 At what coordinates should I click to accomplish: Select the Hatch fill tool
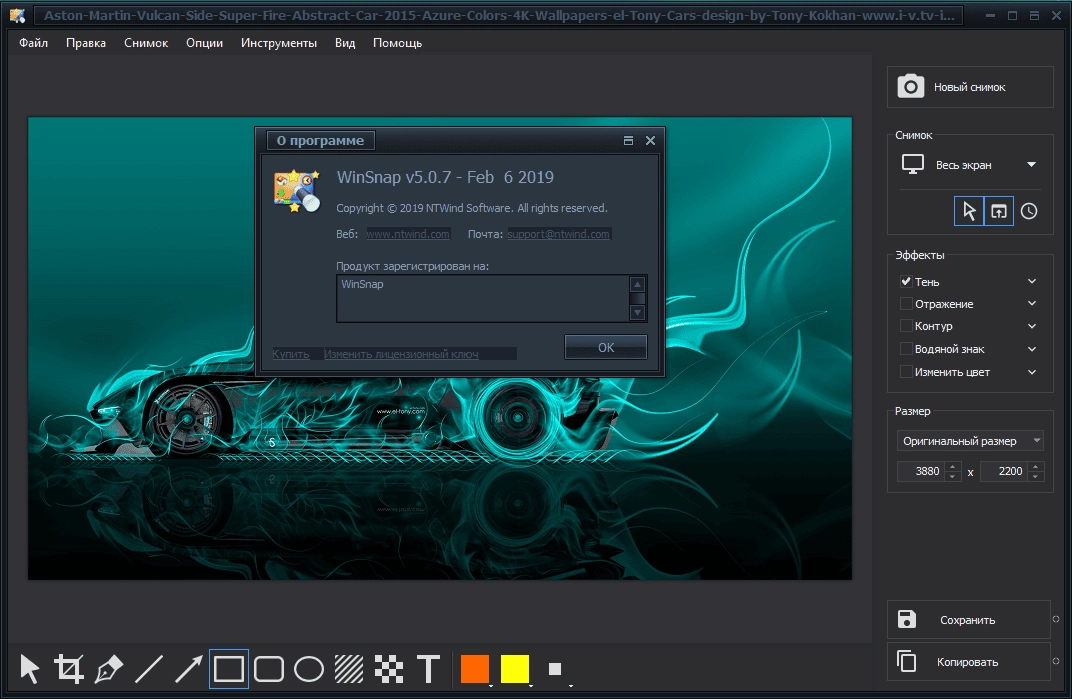tap(349, 669)
